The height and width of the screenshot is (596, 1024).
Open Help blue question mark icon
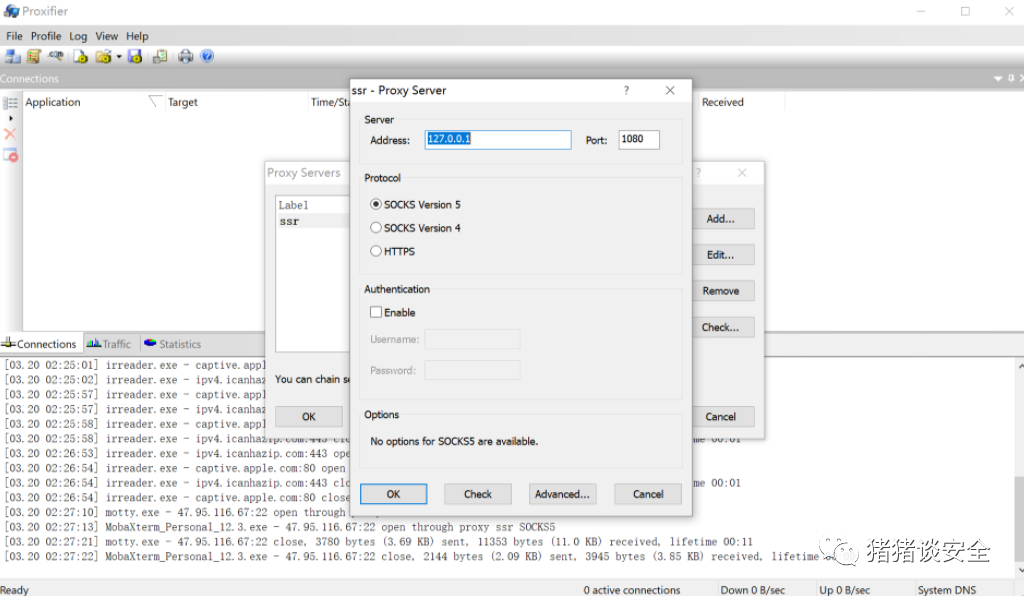[207, 56]
